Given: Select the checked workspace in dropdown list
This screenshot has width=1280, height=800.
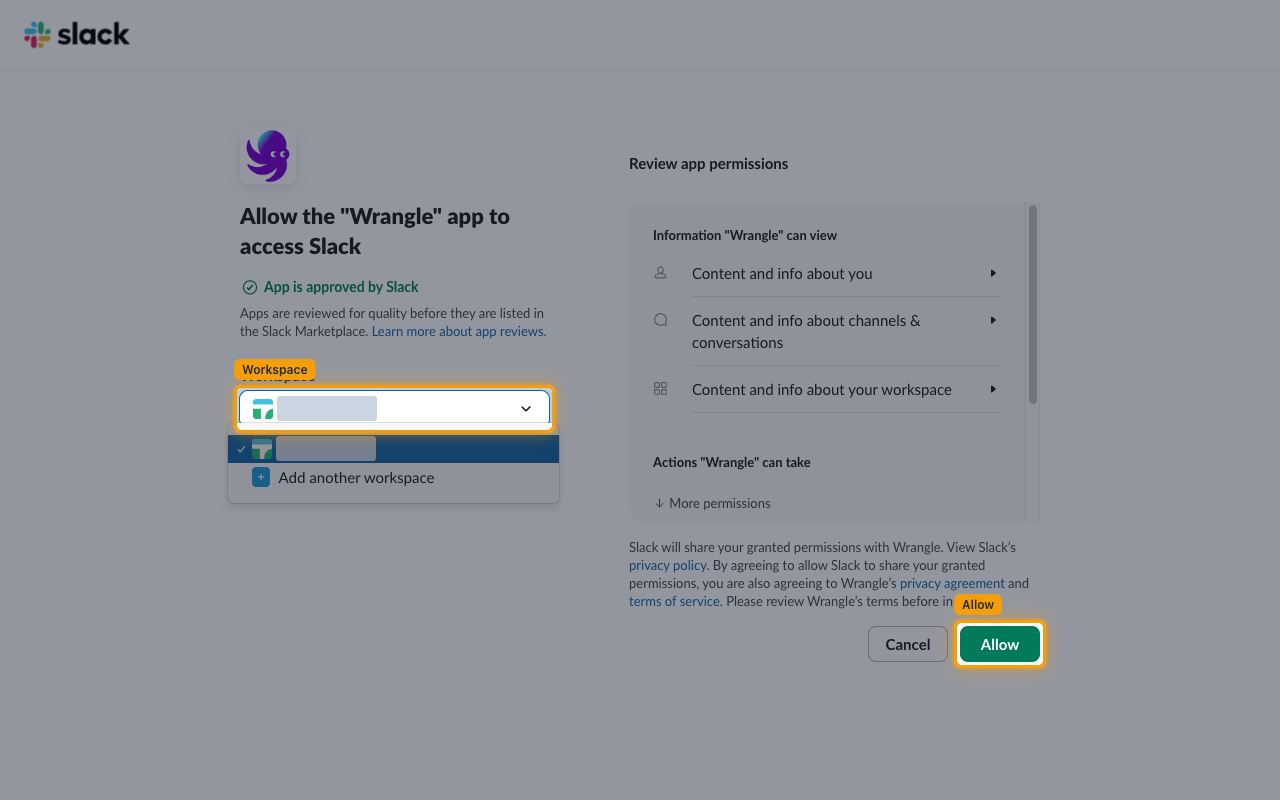Looking at the screenshot, I should click(393, 449).
